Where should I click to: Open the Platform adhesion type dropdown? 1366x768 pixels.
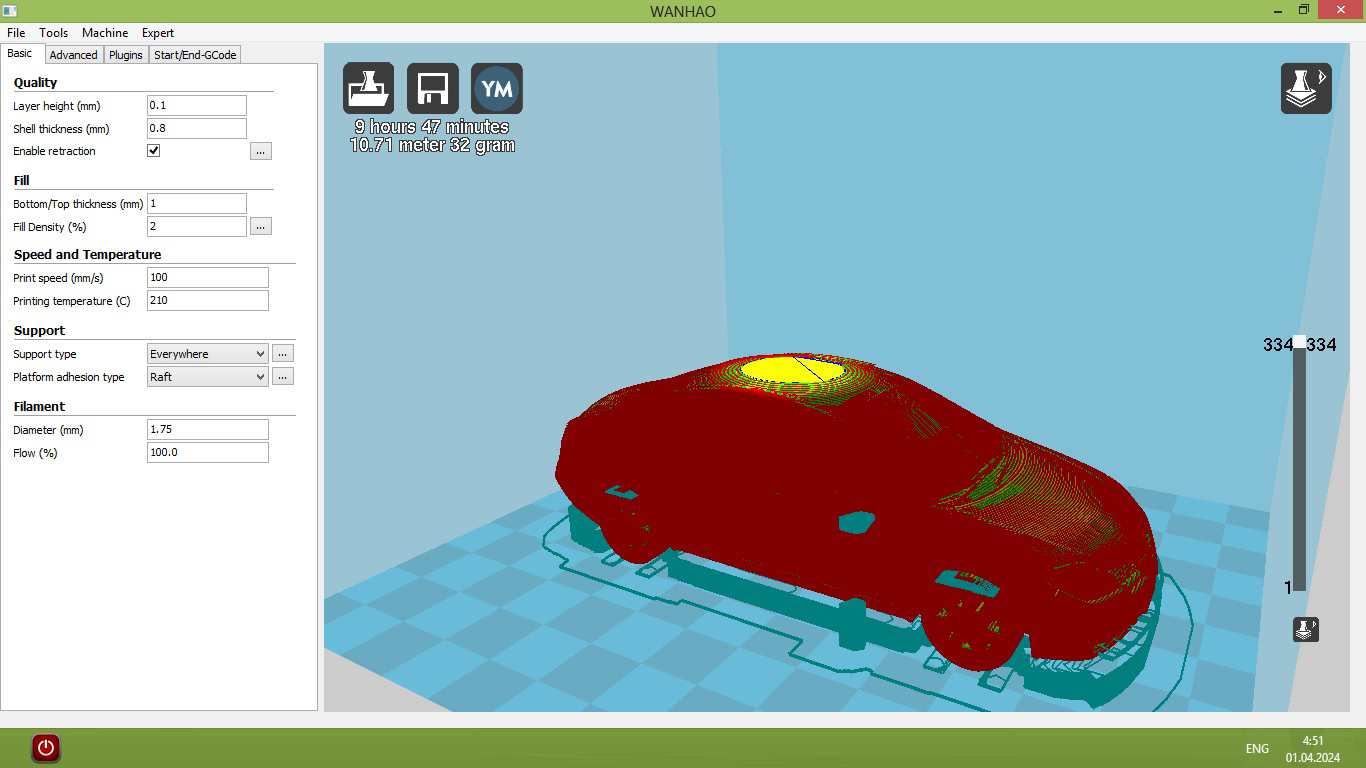(x=208, y=377)
